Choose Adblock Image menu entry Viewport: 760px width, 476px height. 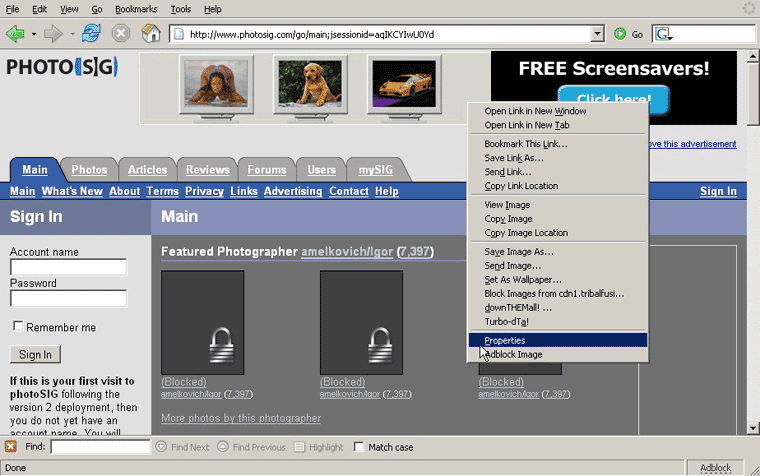pos(557,354)
